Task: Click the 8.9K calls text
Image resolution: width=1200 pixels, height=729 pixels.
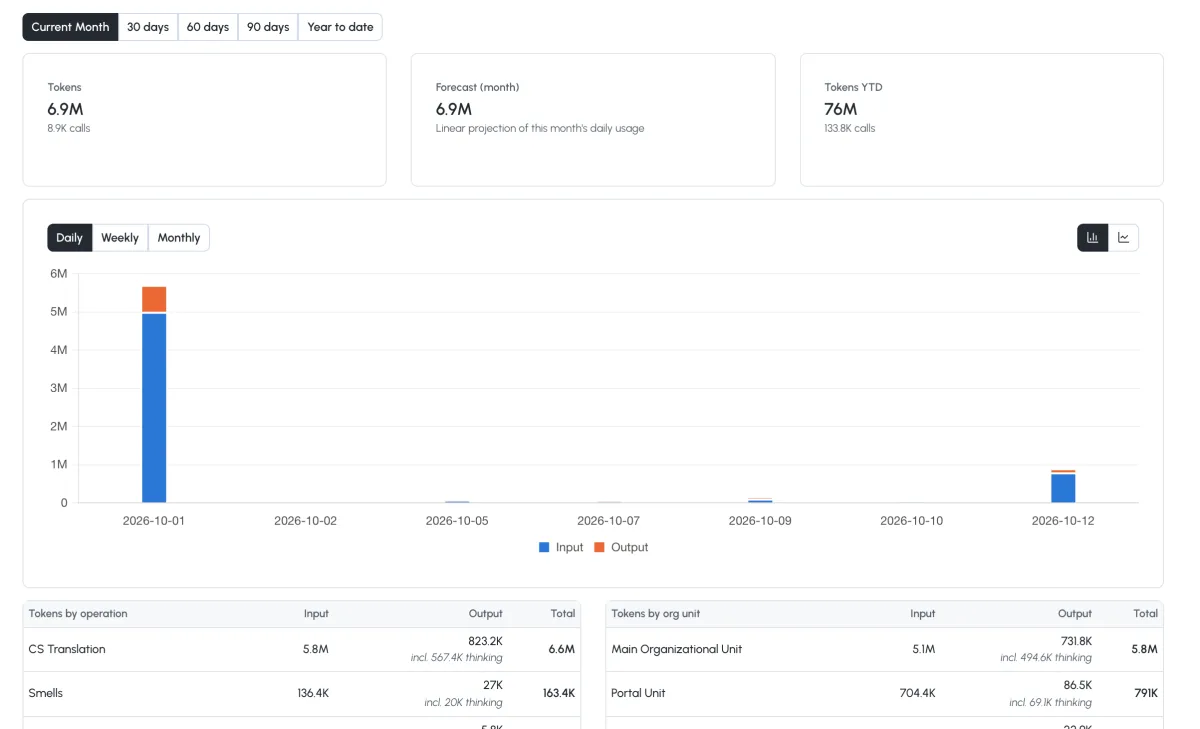Action: click(69, 128)
